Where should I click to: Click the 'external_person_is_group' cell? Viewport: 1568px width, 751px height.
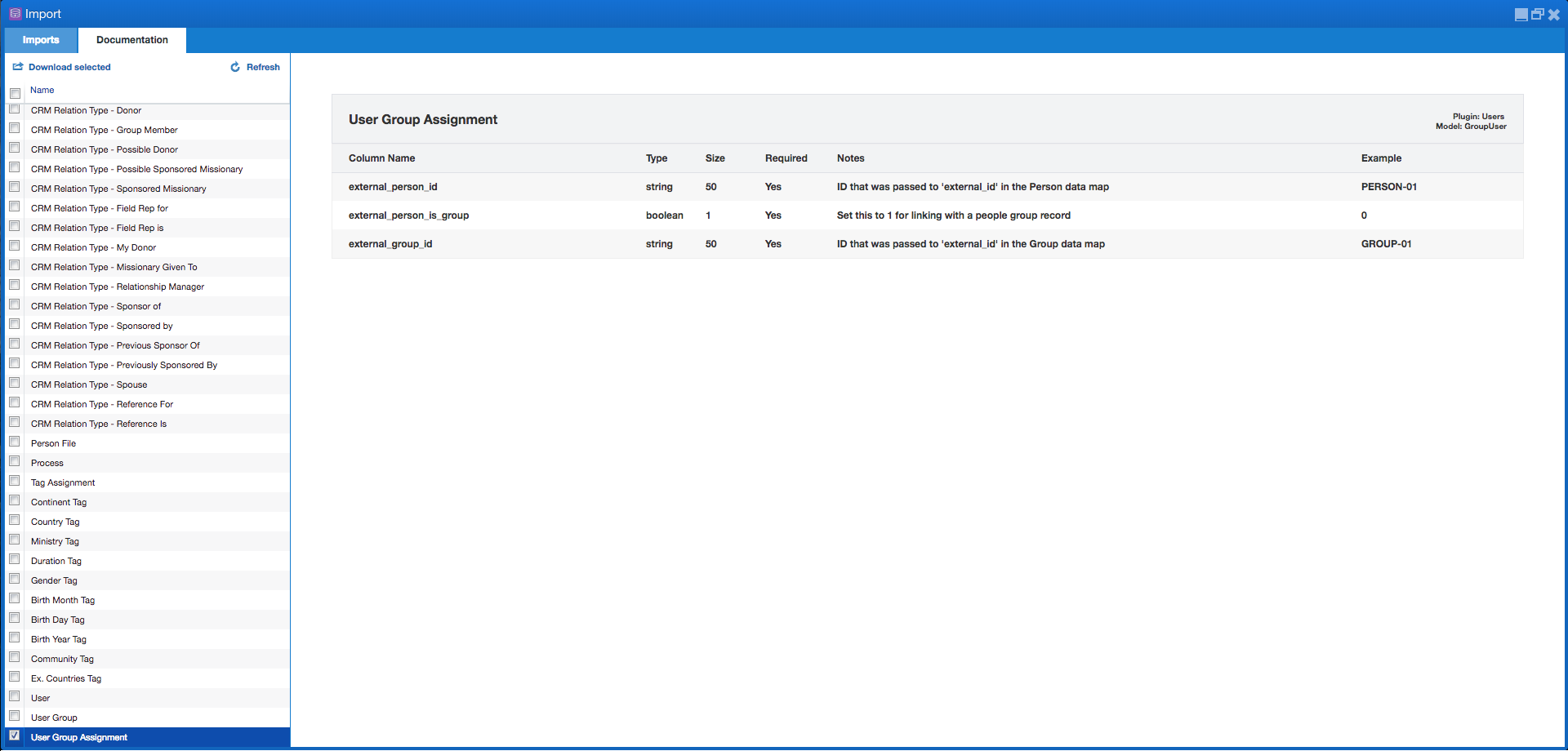coord(408,216)
